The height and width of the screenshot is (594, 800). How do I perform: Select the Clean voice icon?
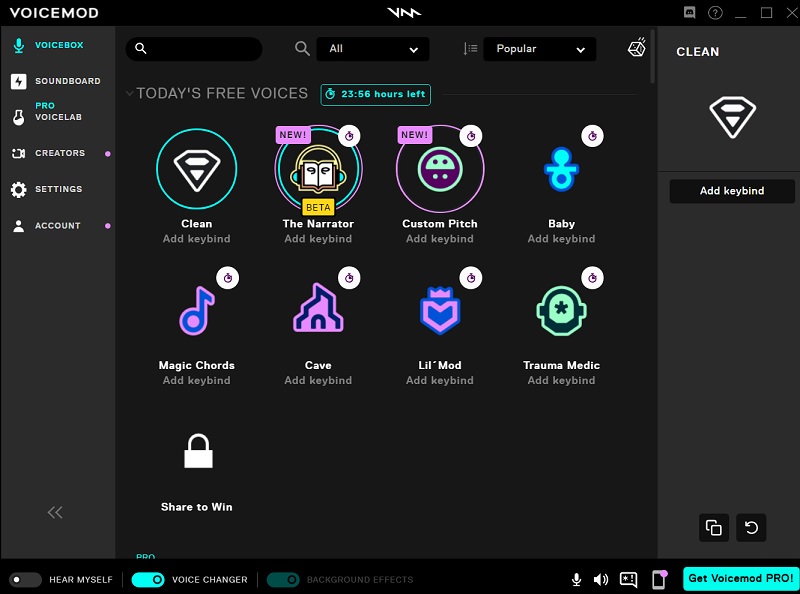coord(196,168)
